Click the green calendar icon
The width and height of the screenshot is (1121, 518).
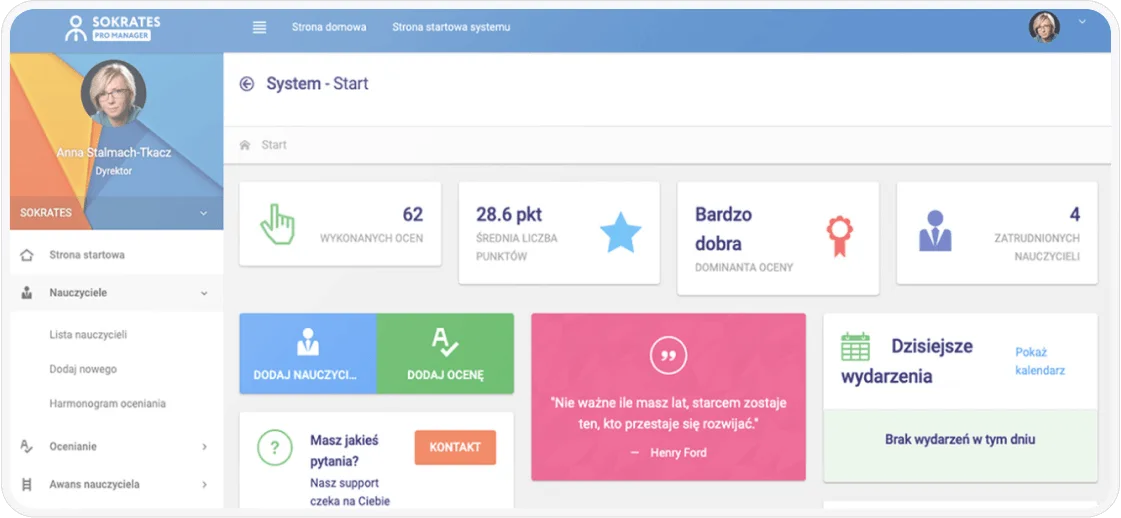coord(855,347)
